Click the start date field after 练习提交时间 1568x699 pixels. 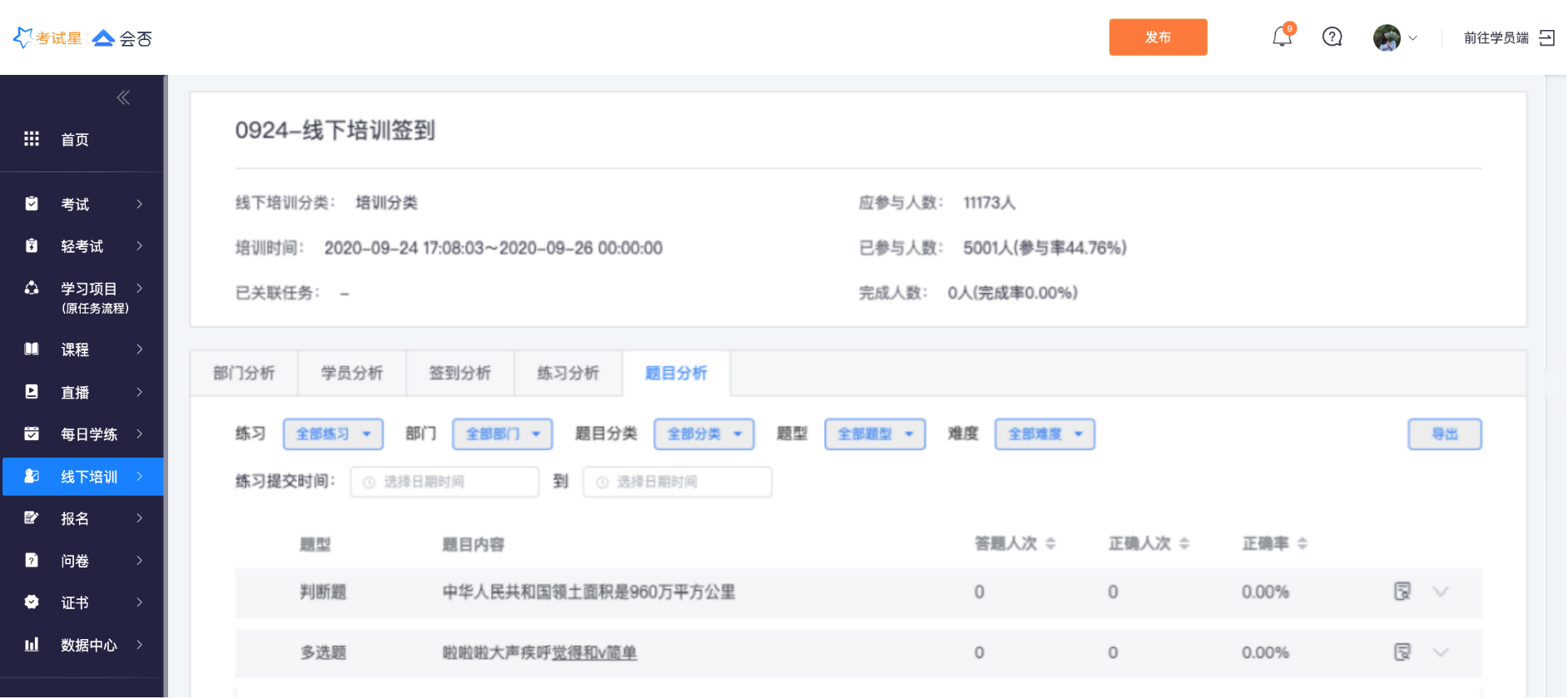coord(444,482)
